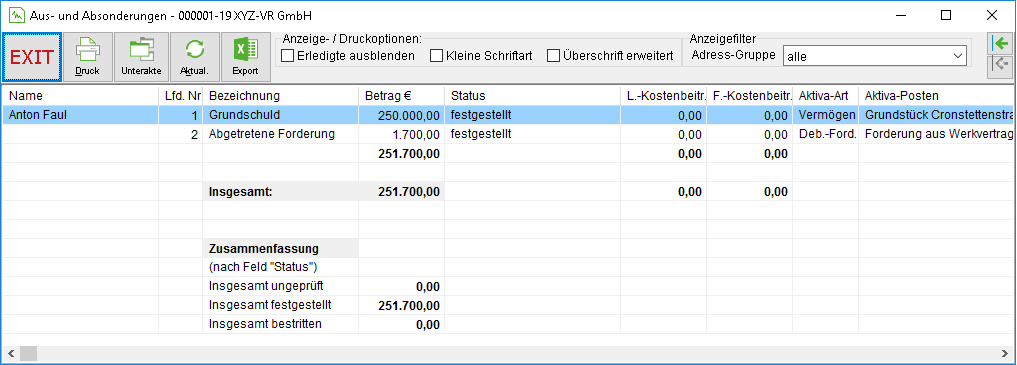1017x365 pixels.
Task: Click the Vermögen Aktiva-Art cell
Action: 826,115
